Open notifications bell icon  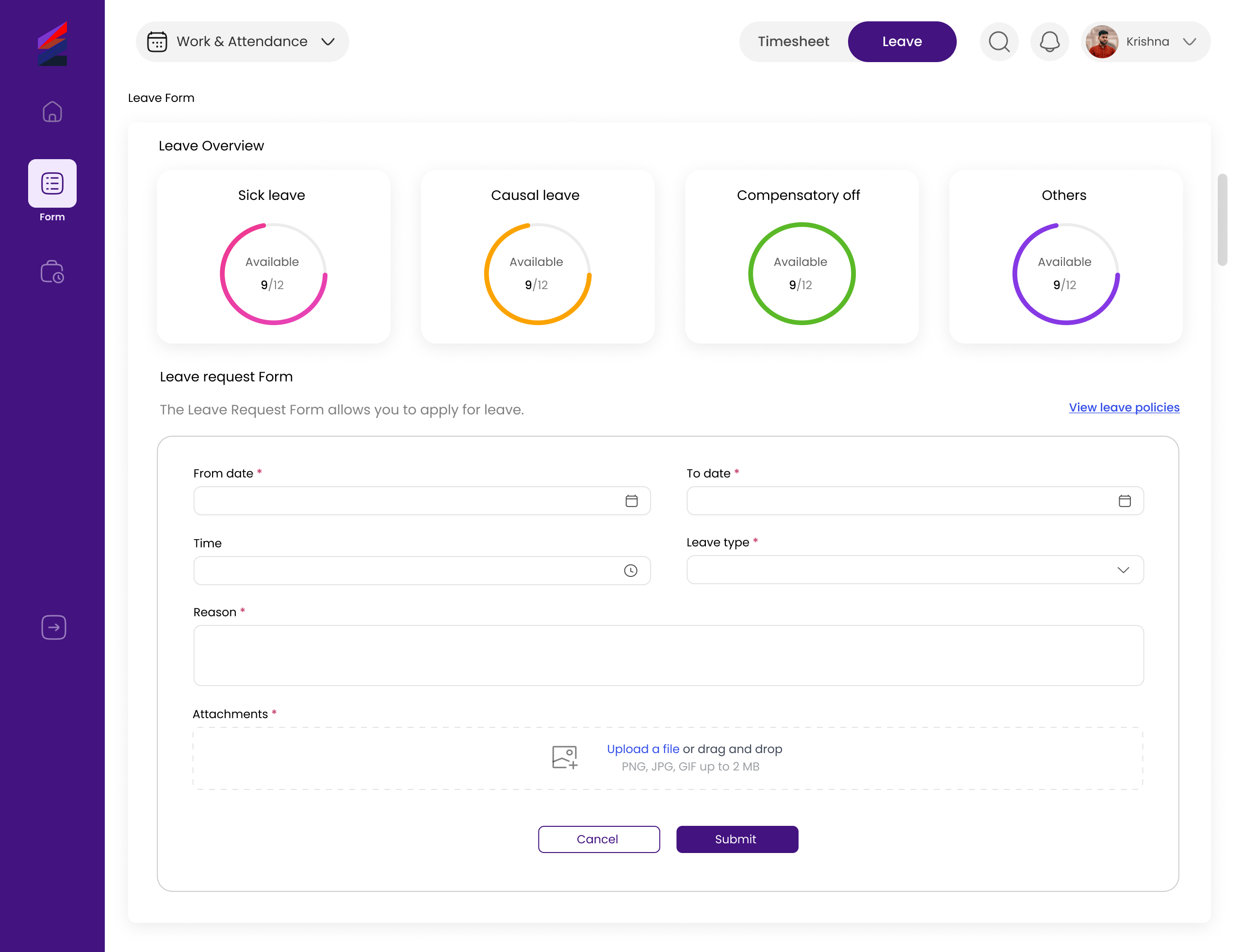click(1049, 42)
